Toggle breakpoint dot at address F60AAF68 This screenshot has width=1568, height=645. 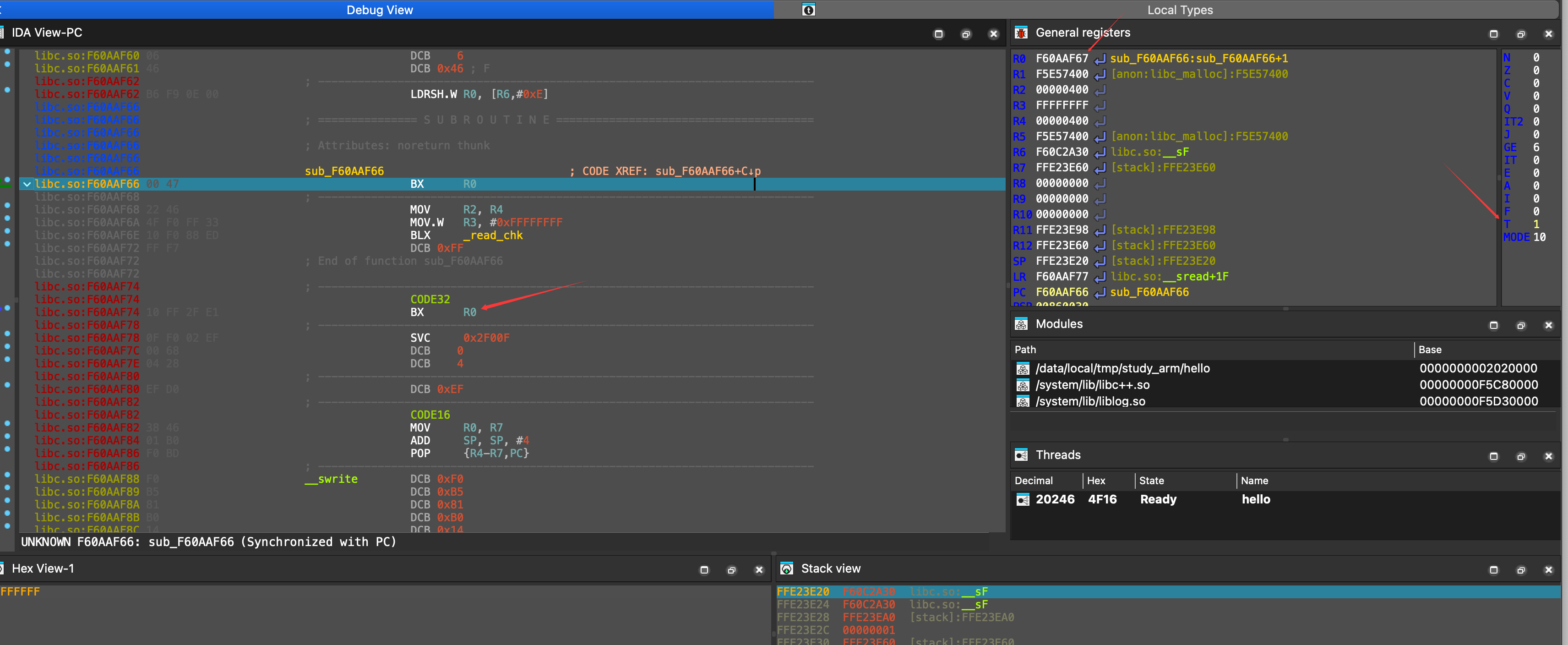pyautogui.click(x=7, y=205)
